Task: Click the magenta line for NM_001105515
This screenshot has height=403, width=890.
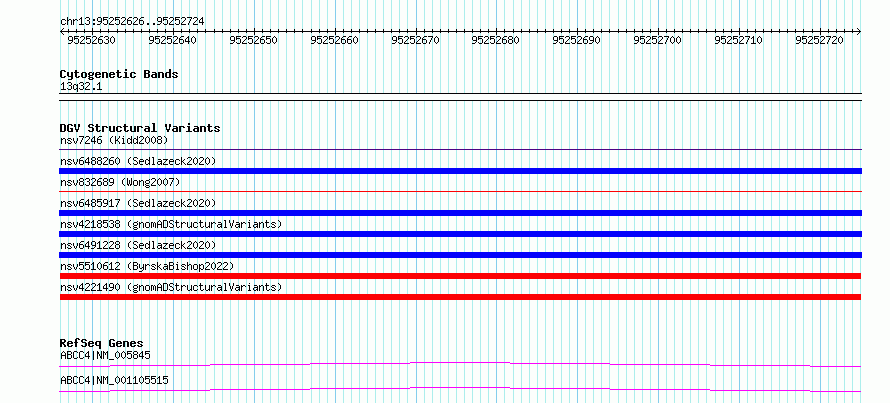Action: 460,389
